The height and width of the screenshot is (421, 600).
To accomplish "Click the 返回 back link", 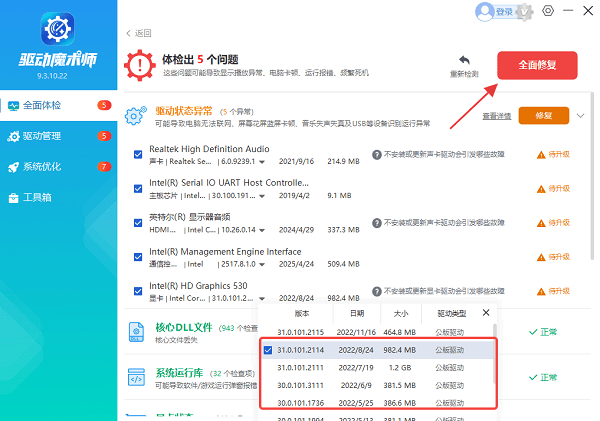I will (139, 33).
